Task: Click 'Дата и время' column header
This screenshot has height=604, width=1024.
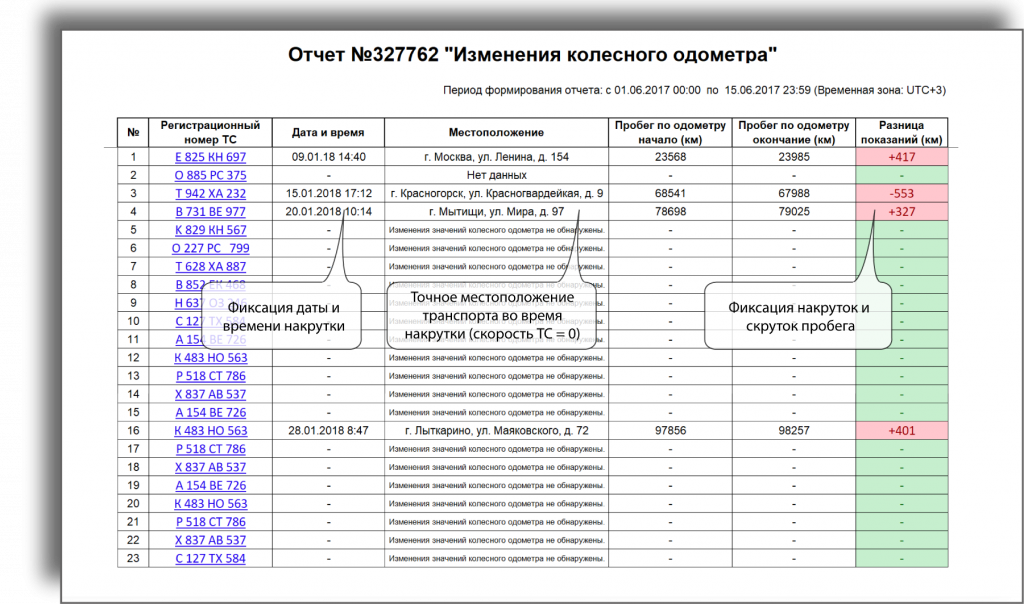Action: (x=328, y=133)
